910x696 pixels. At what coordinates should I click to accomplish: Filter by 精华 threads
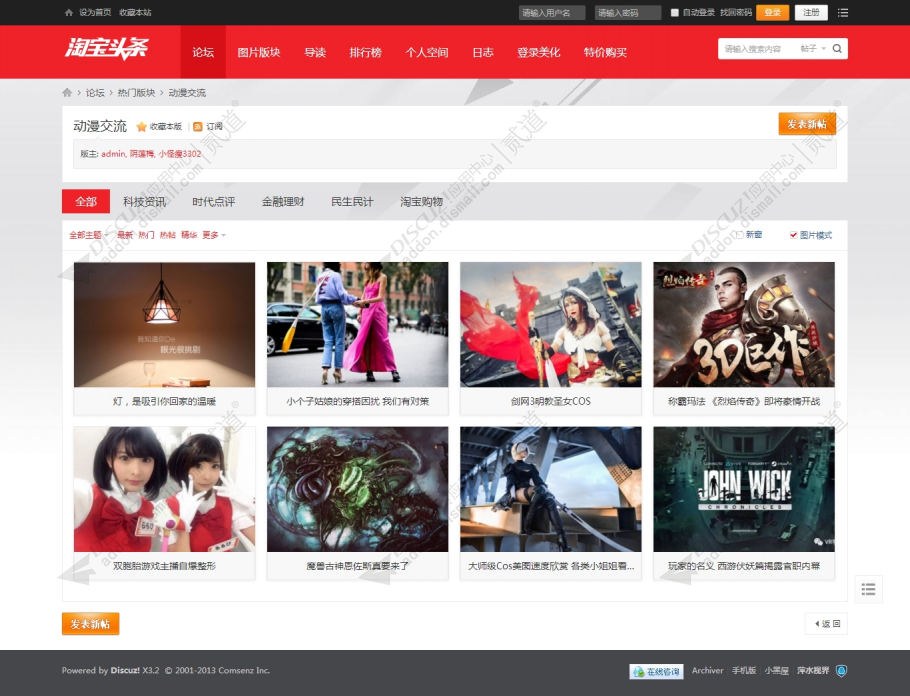coord(189,235)
